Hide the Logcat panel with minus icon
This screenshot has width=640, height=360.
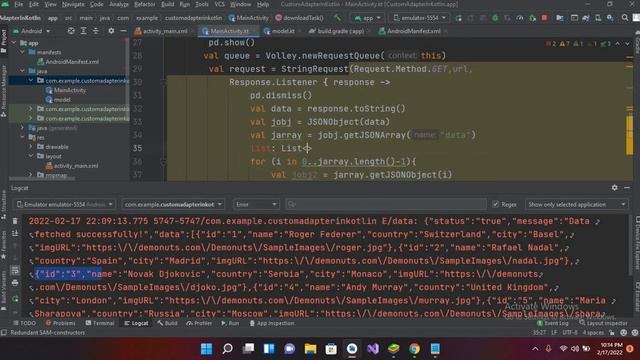(x=627, y=188)
